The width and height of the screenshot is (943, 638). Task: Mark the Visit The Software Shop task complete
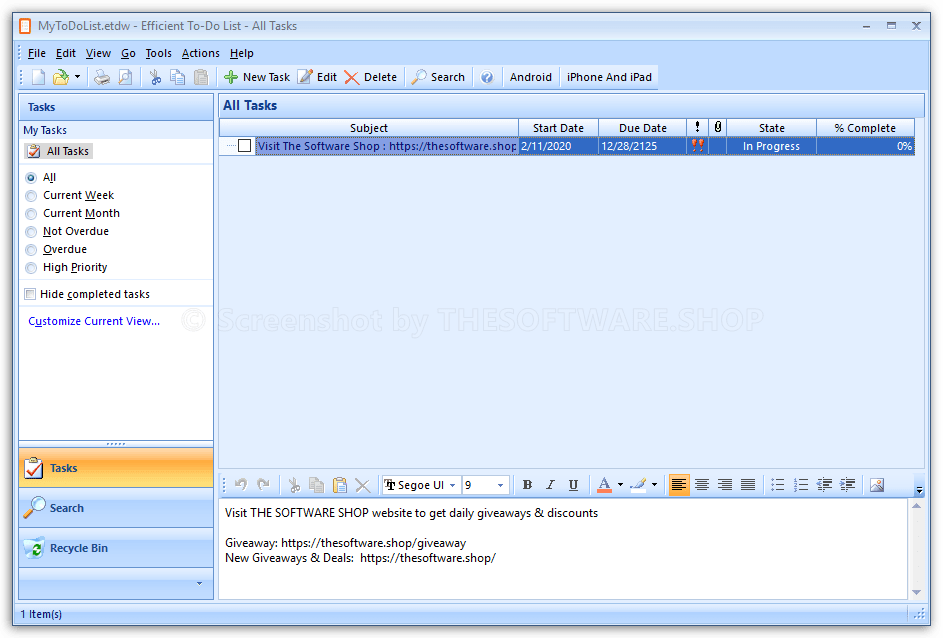click(243, 145)
